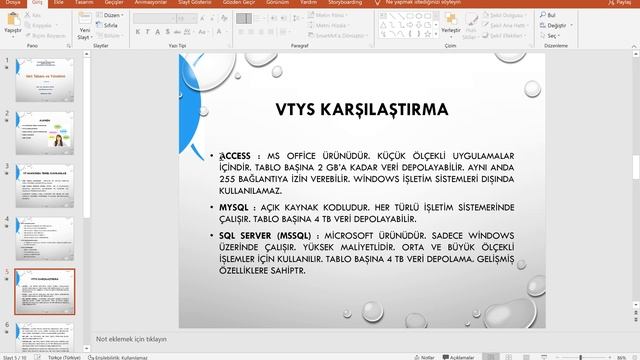
Task: Select the rectangle shape in the gallery
Action: (410, 16)
